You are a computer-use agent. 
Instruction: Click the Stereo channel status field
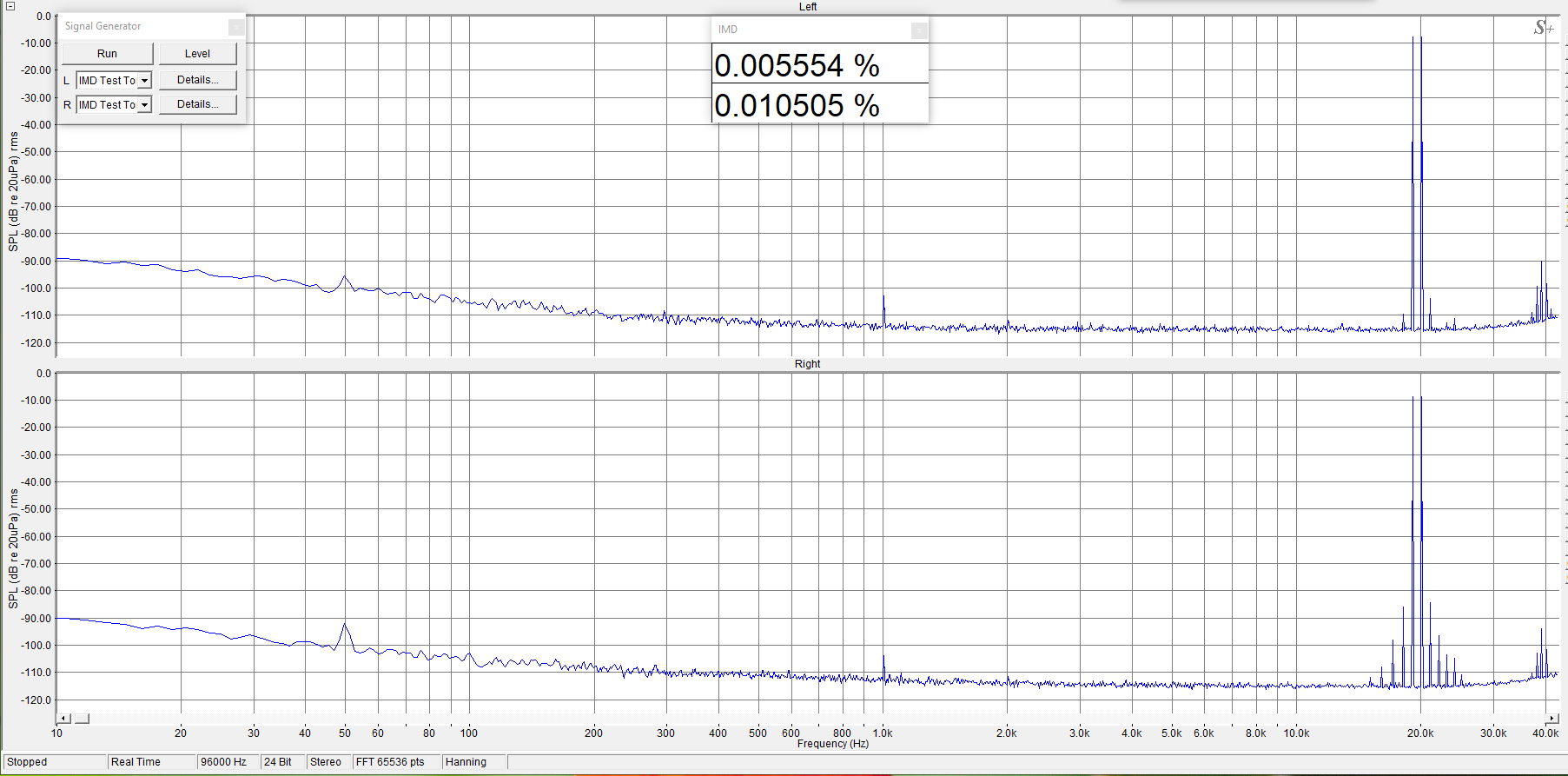pyautogui.click(x=327, y=762)
